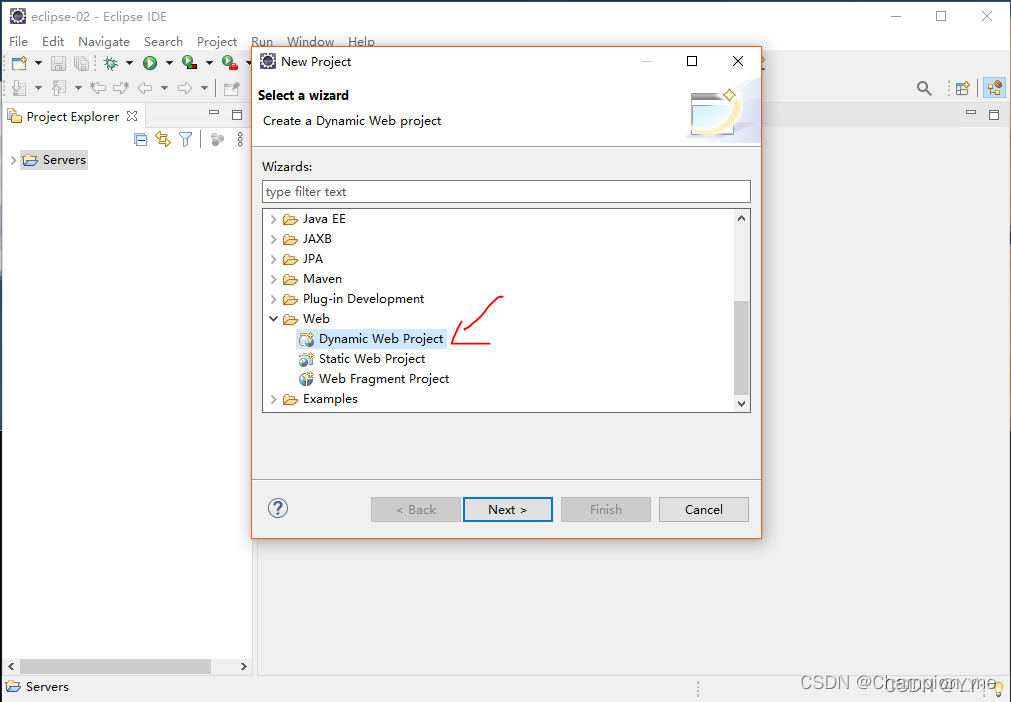
Task: Expand the JAXB wizard folder
Action: [273, 239]
